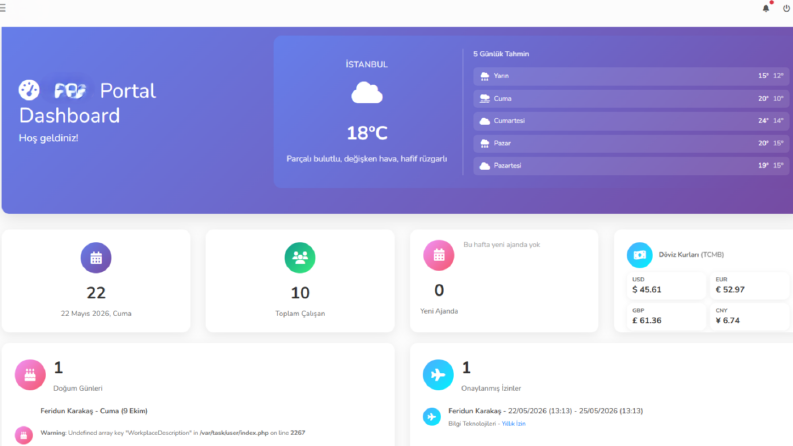This screenshot has height=446, width=793.
Task: Click the pink agenda calendar icon
Action: click(438, 255)
